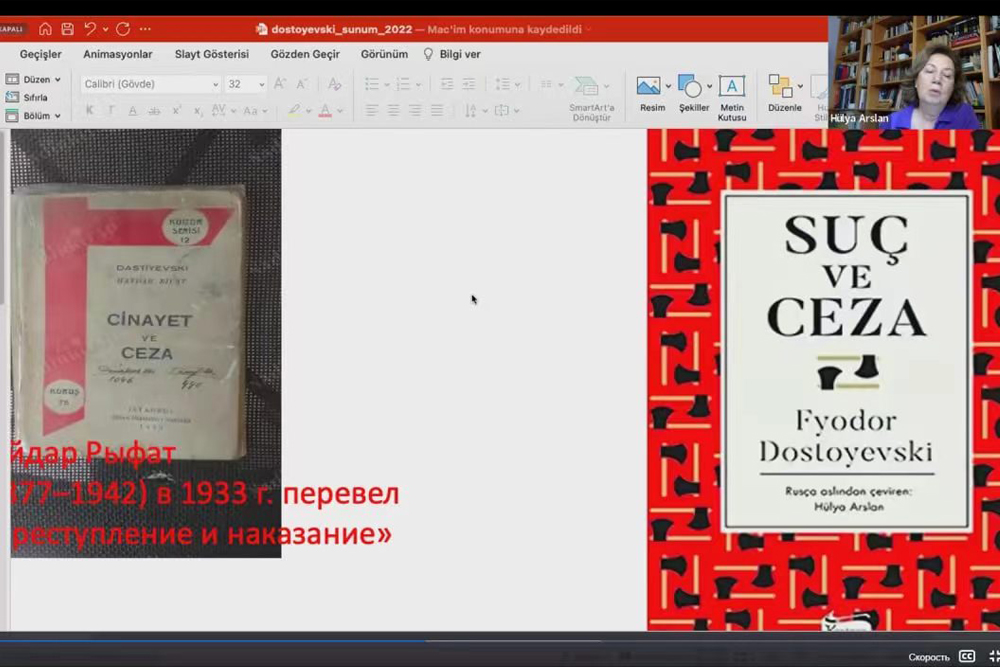This screenshot has width=1000, height=667.
Task: Click the clear formatting icon
Action: coord(336,84)
